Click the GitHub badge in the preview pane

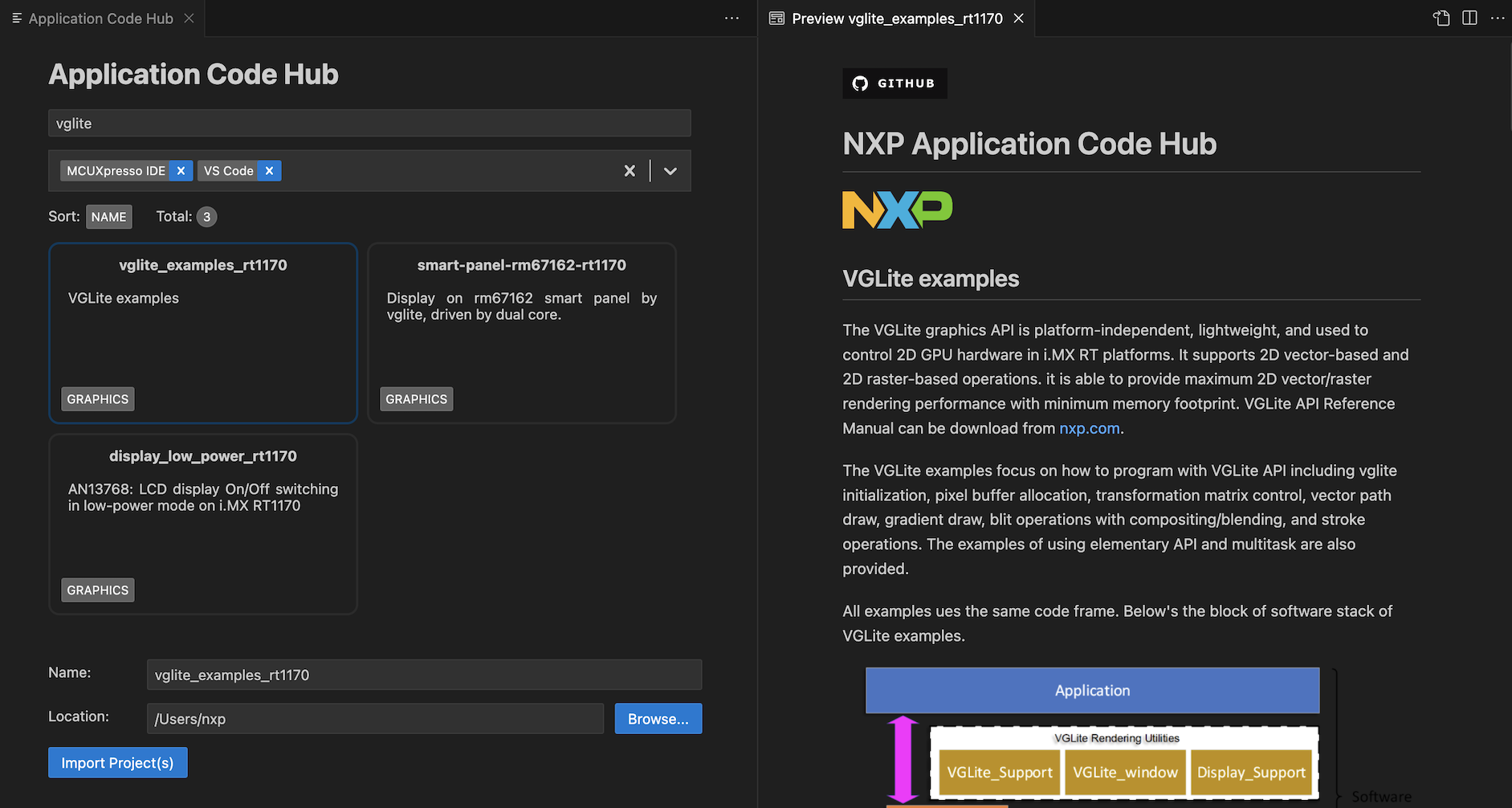(x=894, y=83)
